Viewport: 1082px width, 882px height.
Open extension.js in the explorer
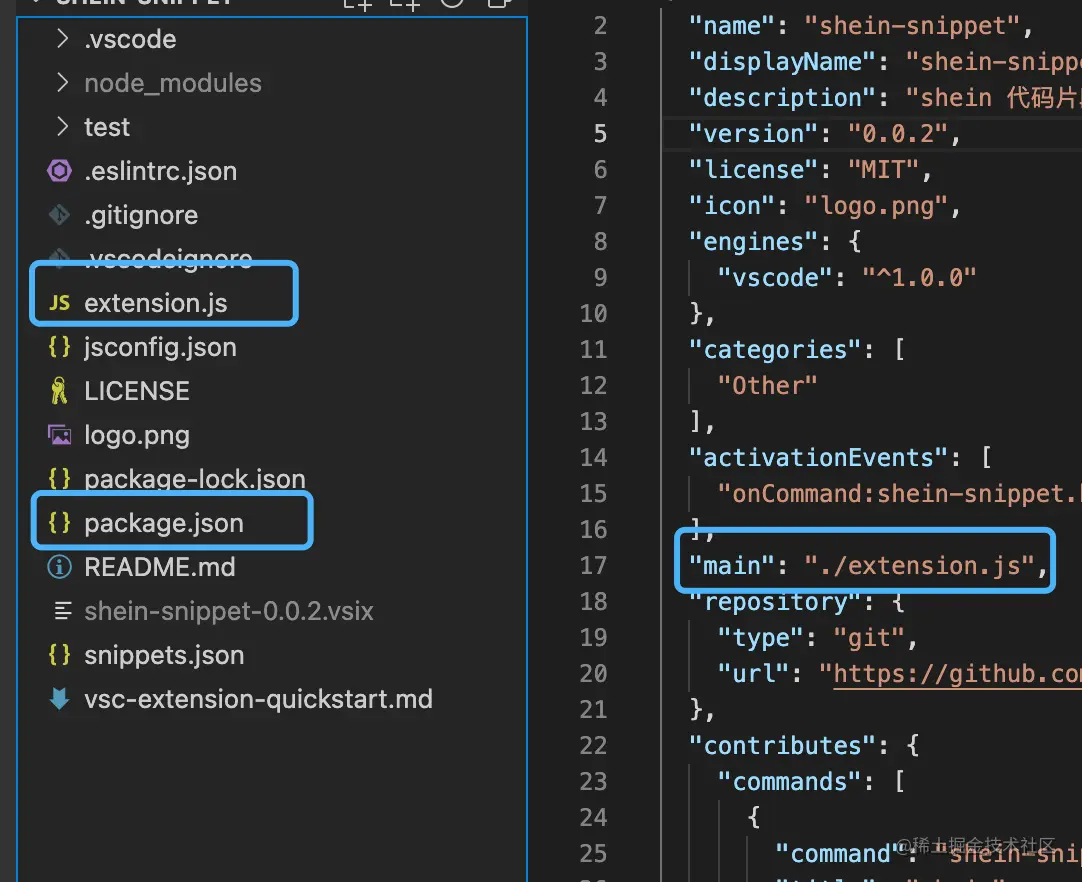[155, 303]
